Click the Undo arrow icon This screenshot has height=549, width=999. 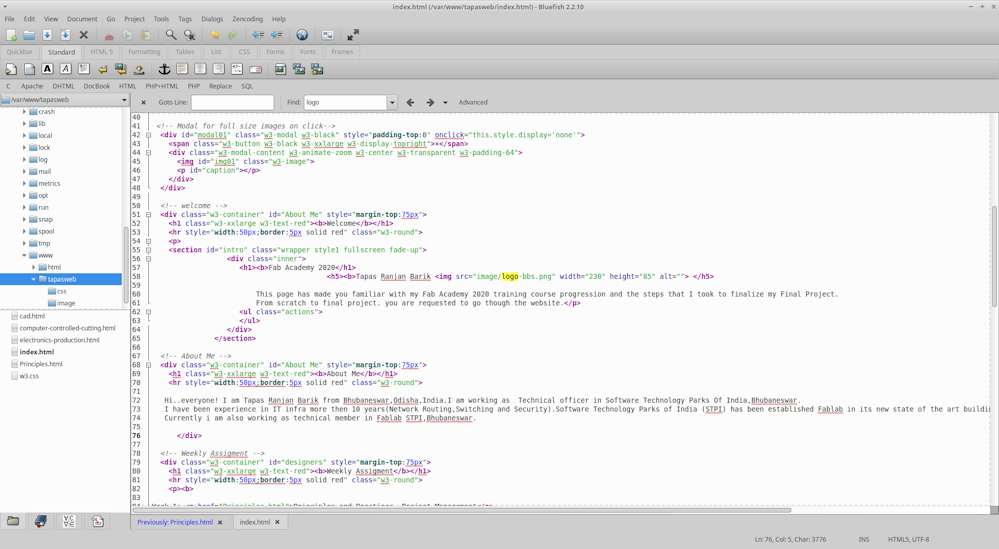point(215,35)
